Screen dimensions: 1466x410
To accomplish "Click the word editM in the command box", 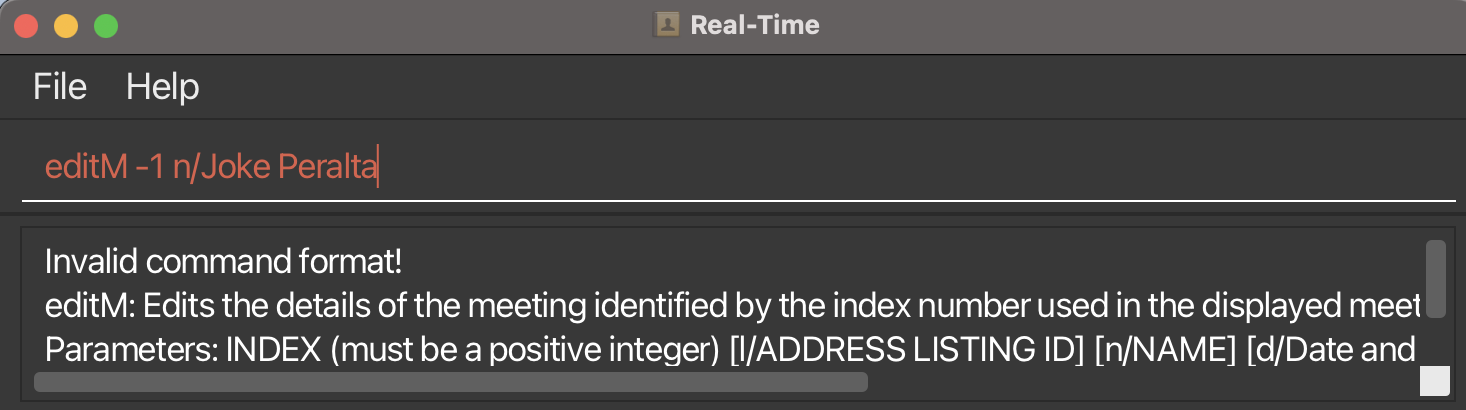I will click(x=86, y=168).
